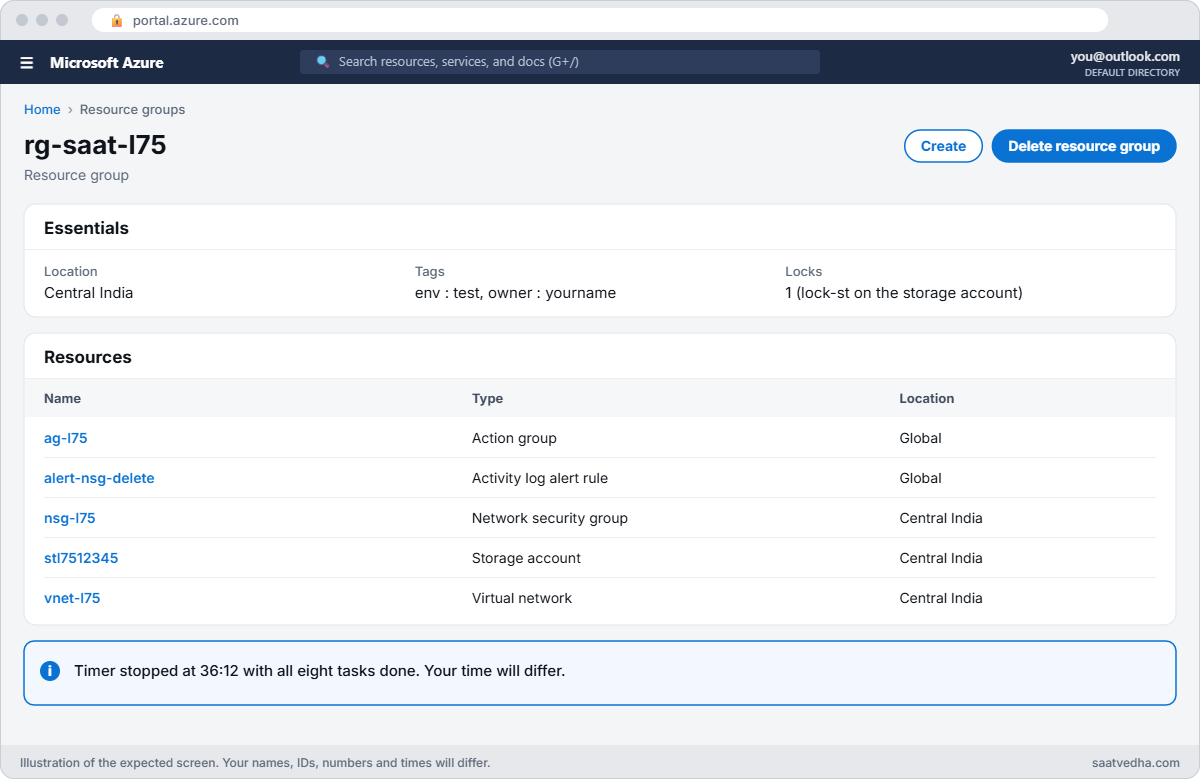Click the padlock icon in address bar
This screenshot has height=779, width=1200.
pyautogui.click(x=117, y=20)
